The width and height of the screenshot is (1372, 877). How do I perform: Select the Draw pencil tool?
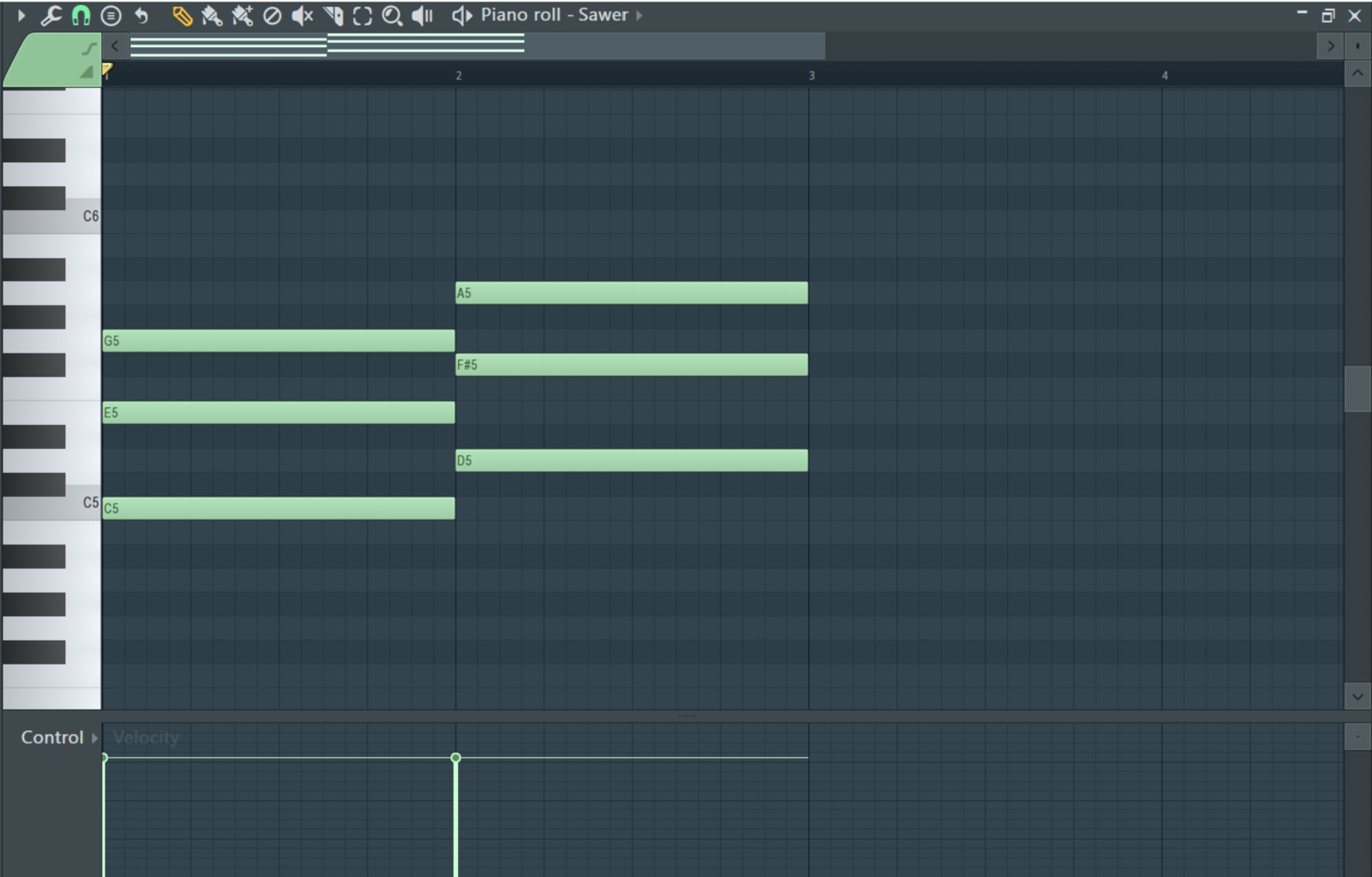coord(182,15)
